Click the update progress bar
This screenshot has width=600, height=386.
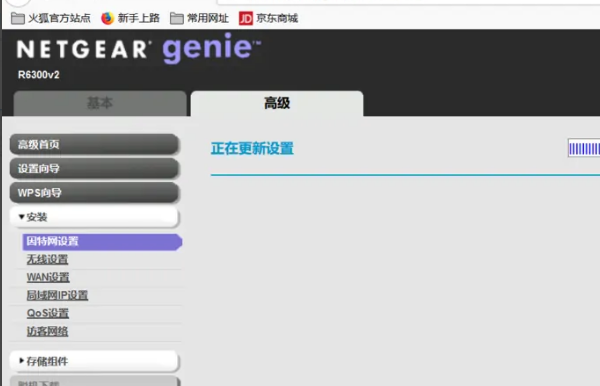(584, 148)
